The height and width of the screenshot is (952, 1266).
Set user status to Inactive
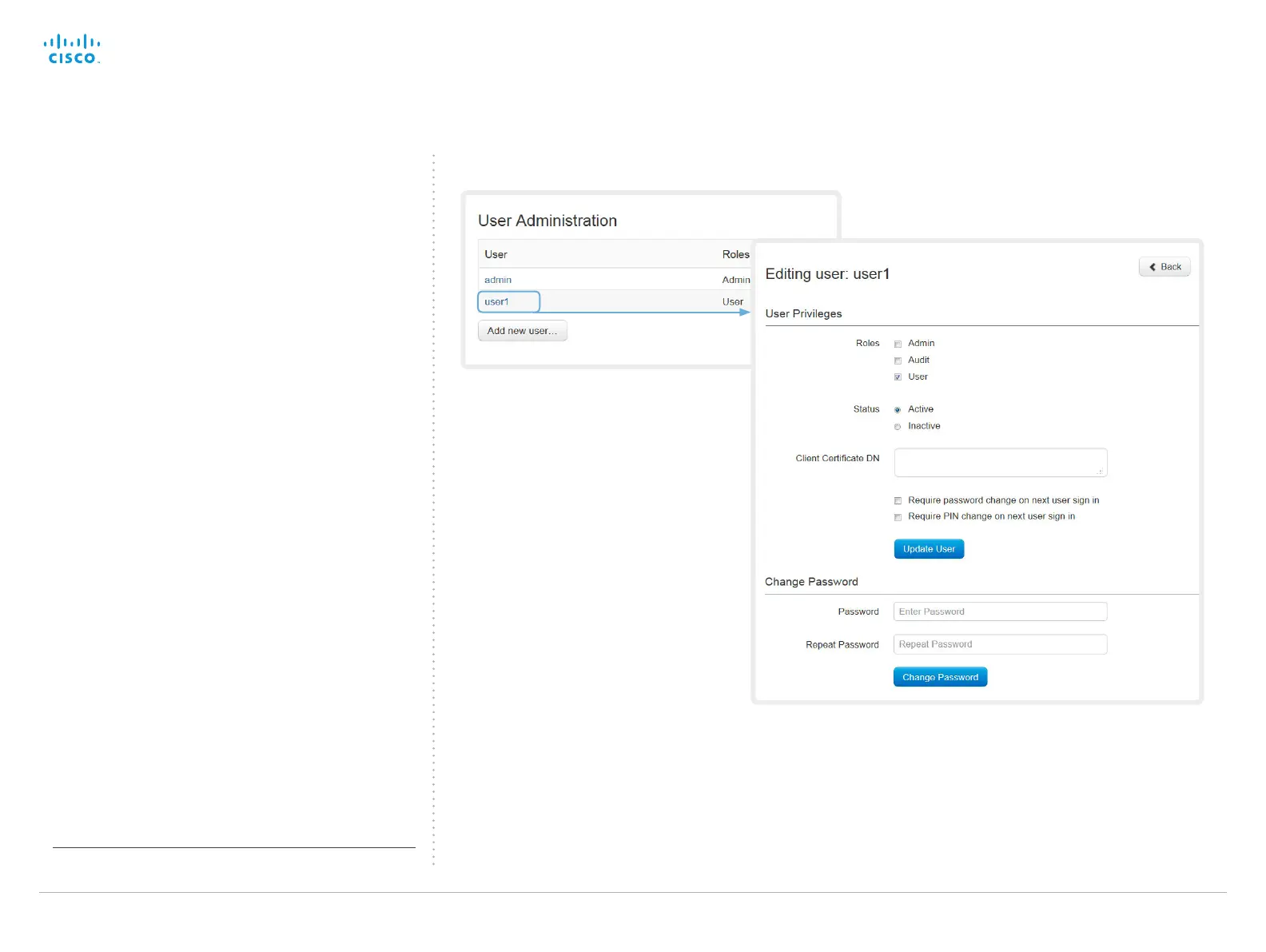[898, 427]
